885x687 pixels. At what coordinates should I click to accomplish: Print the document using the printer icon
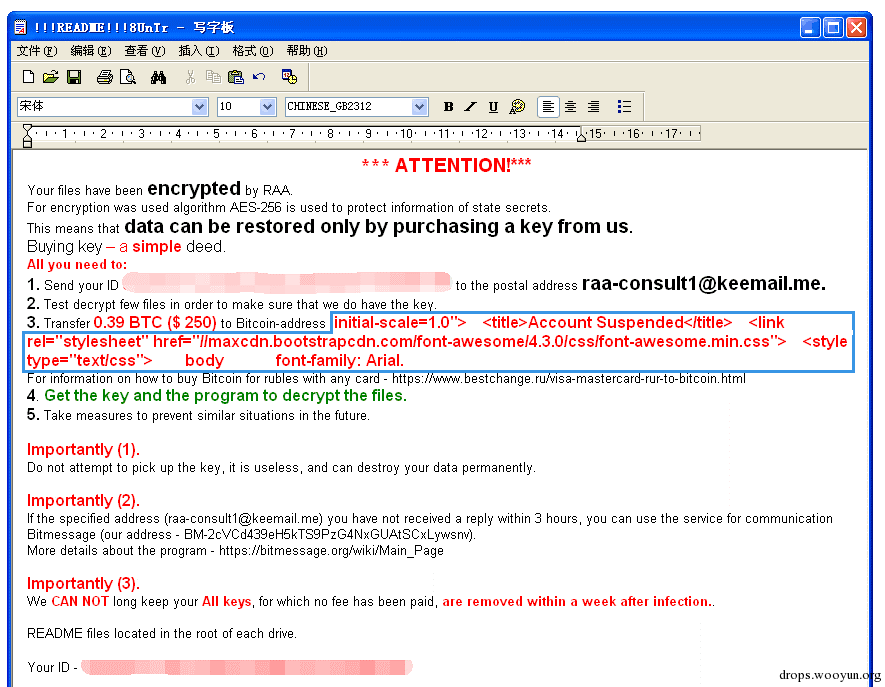pos(104,77)
